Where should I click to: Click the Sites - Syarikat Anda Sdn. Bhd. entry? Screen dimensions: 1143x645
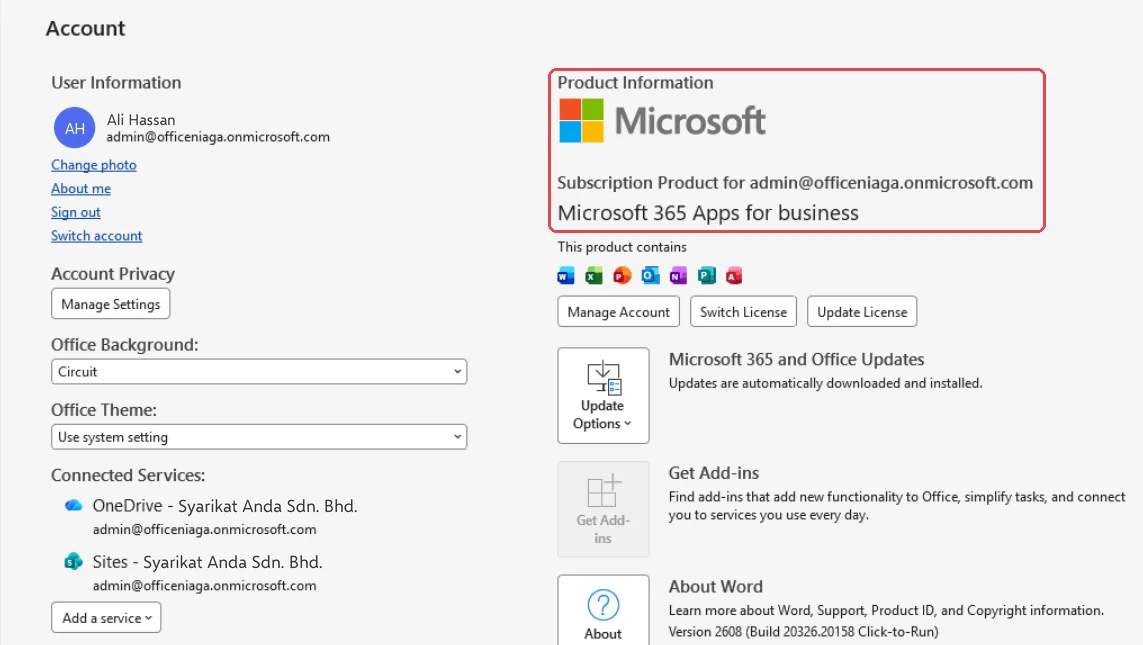click(207, 562)
